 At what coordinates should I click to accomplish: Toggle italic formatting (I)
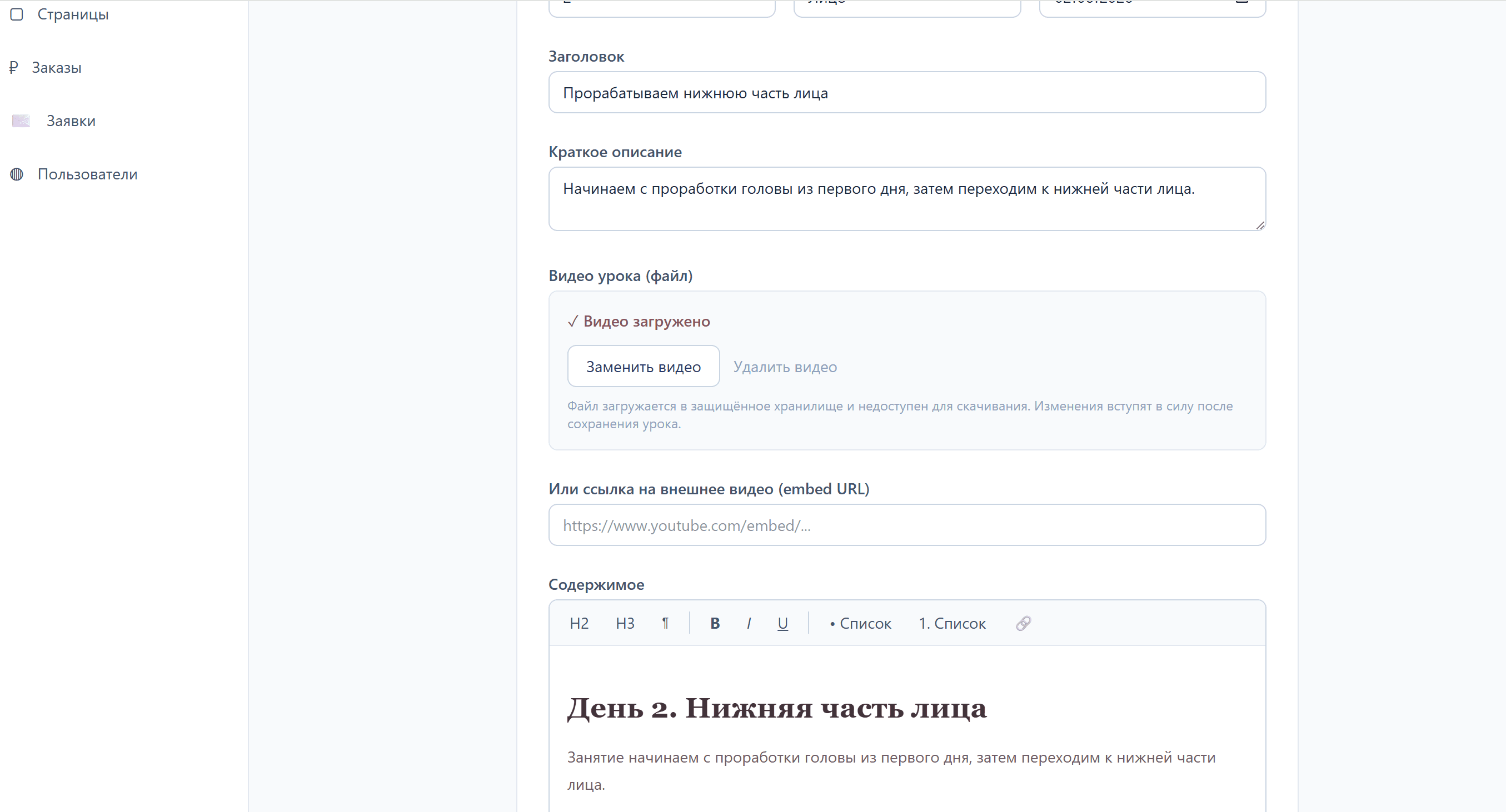[x=749, y=623]
